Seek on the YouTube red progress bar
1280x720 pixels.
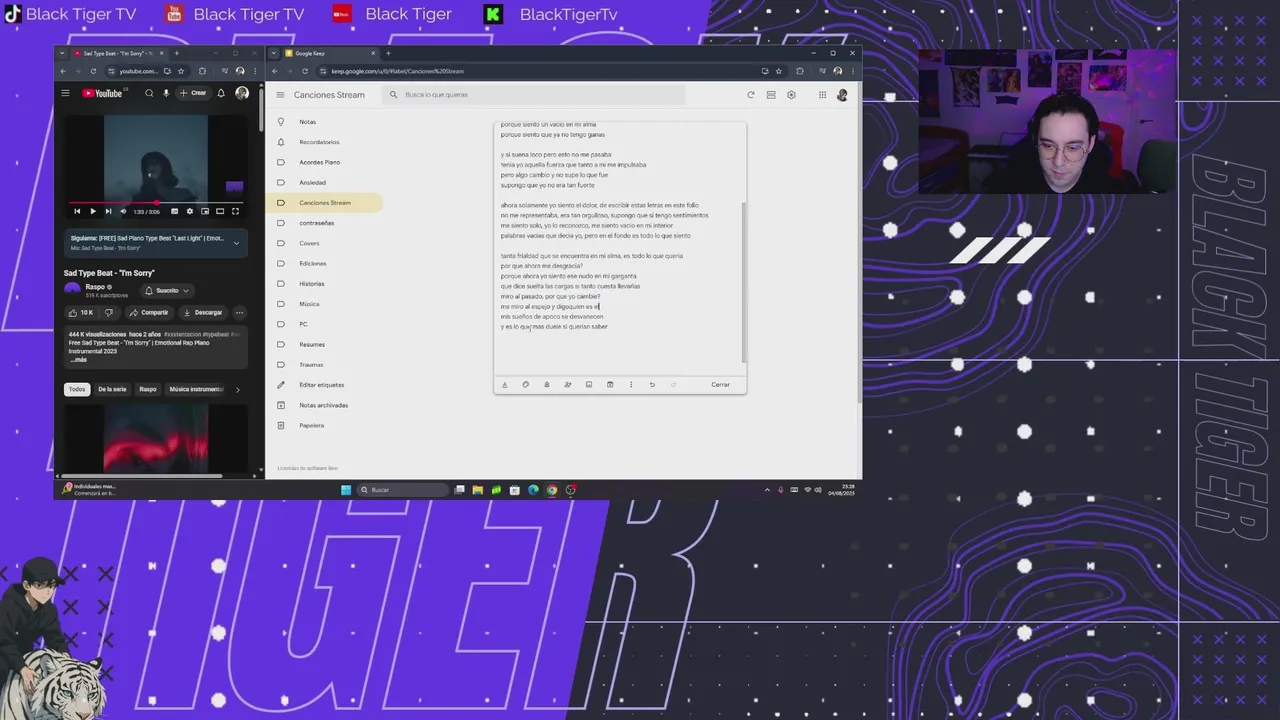click(x=156, y=202)
